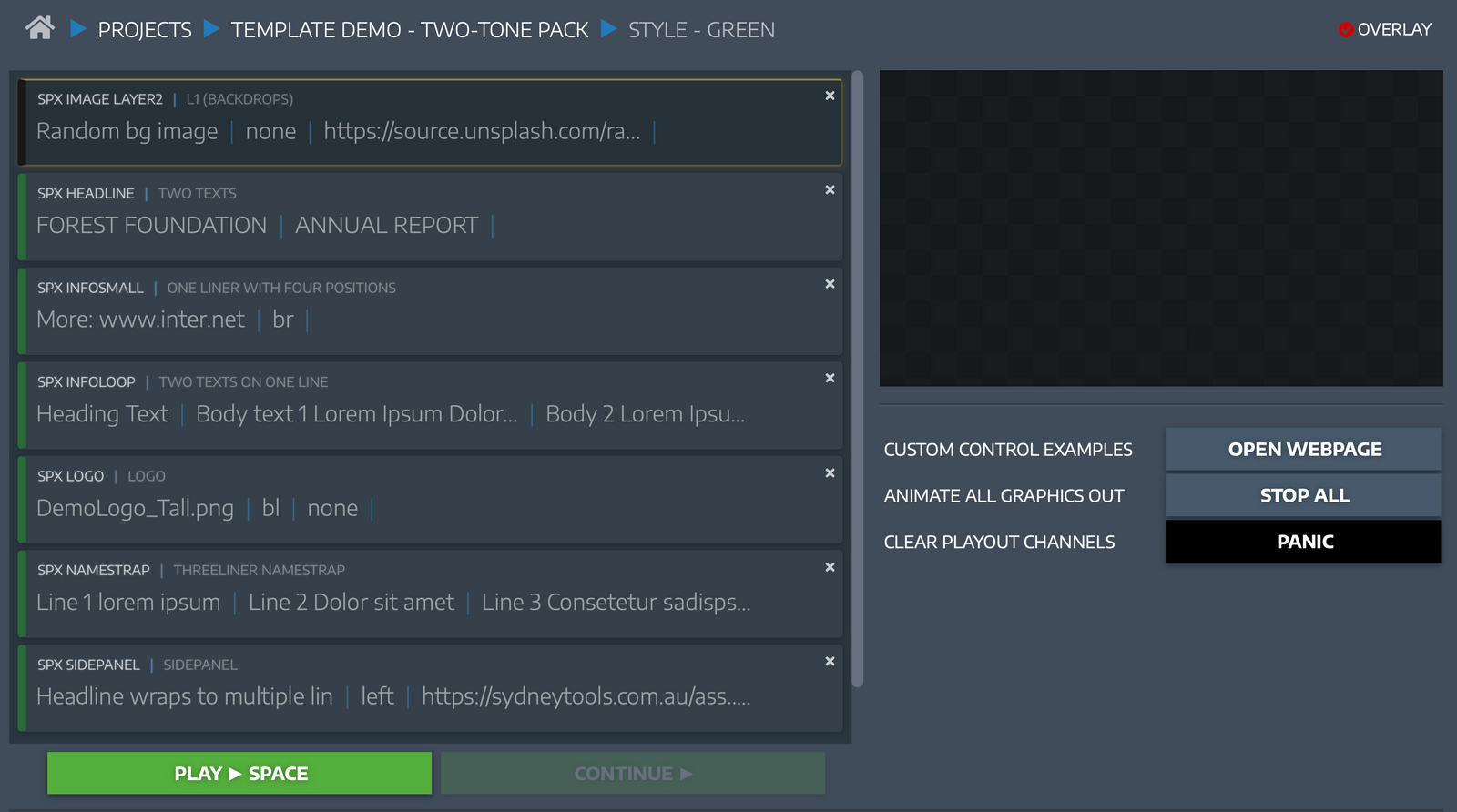Select the Headline wraps to multiple lin item
Screen dimensions: 1457x812
[x=430, y=687]
